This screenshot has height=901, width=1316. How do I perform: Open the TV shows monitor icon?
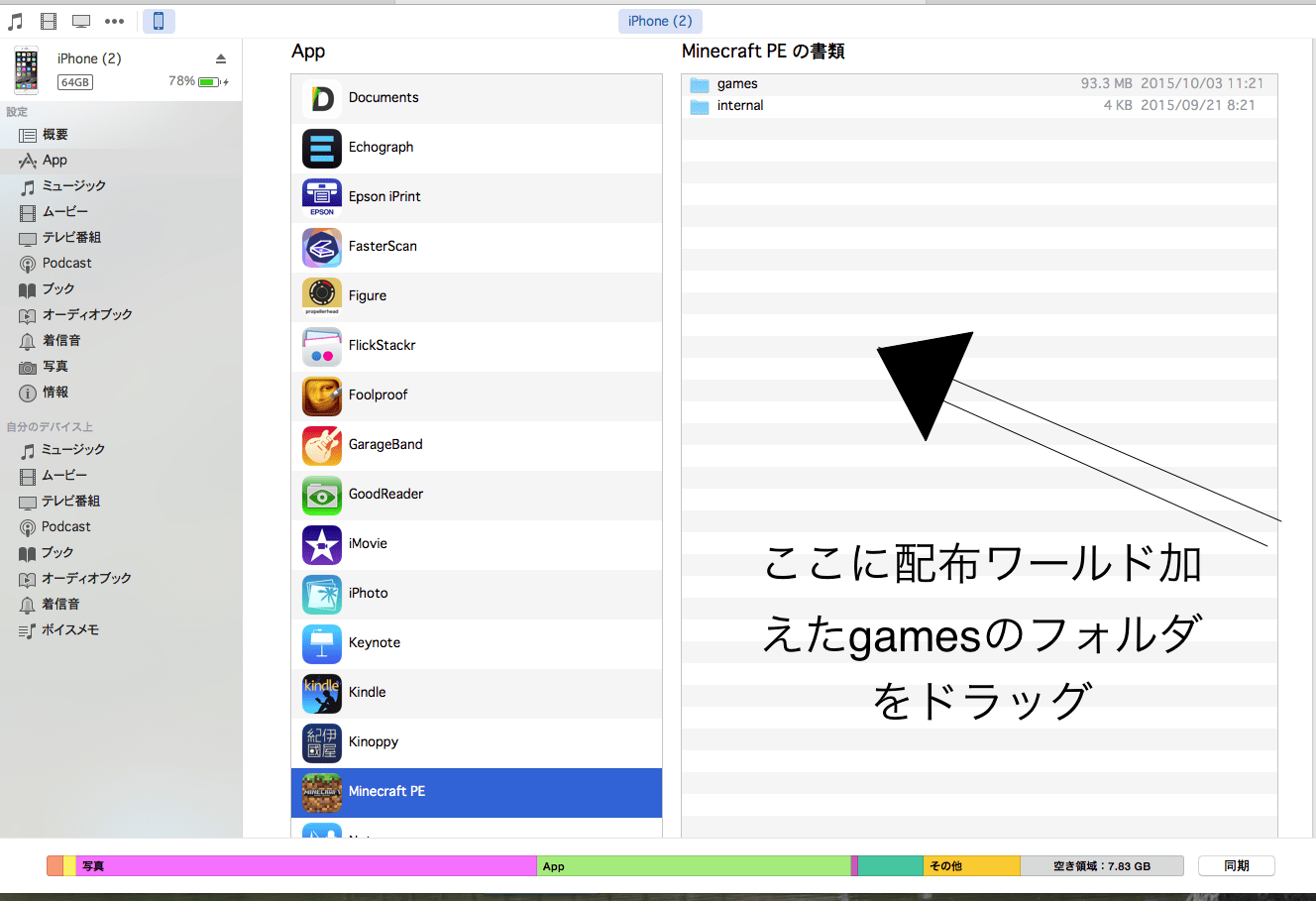[81, 21]
